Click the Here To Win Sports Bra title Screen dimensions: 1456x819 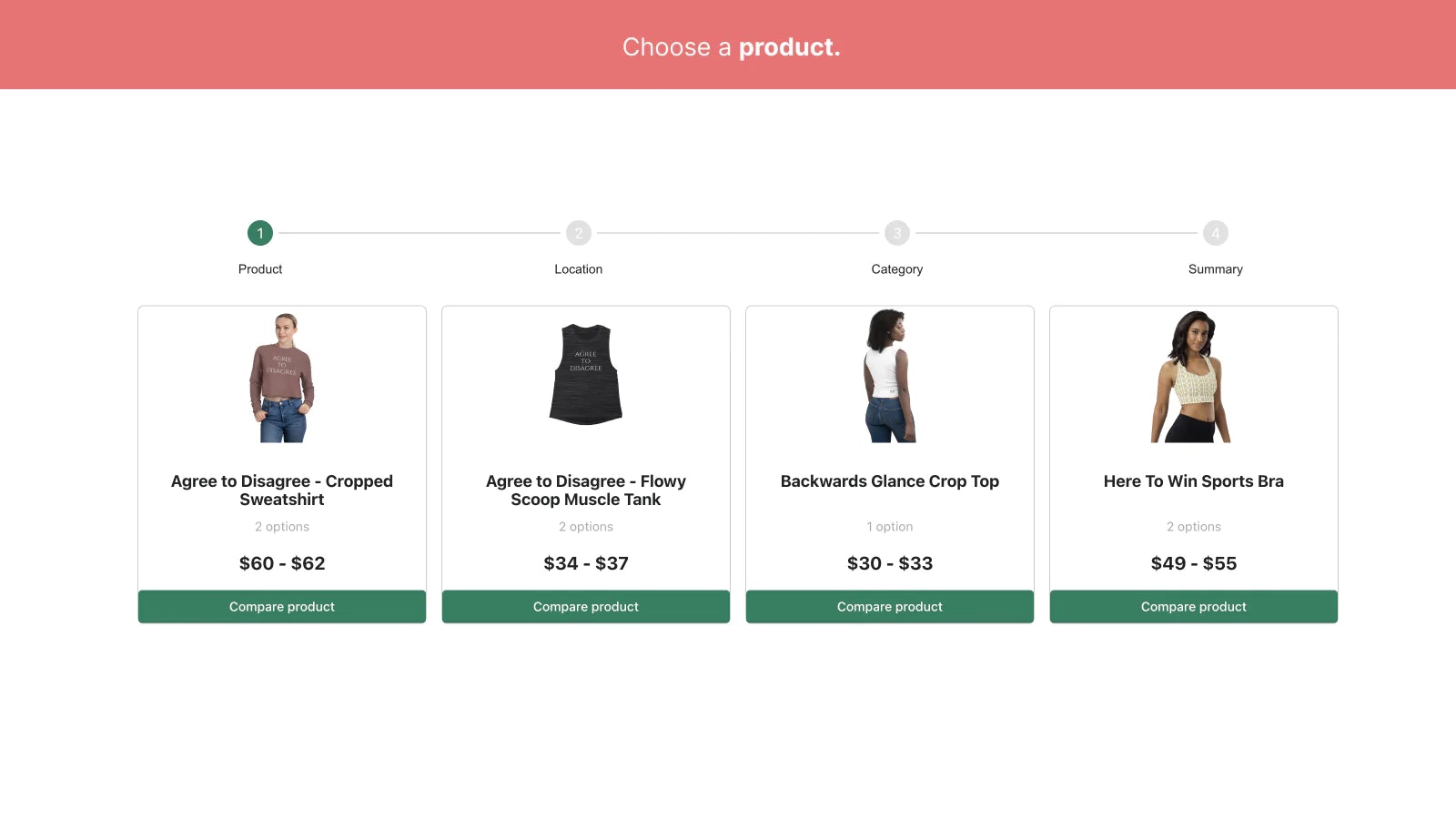(x=1194, y=481)
